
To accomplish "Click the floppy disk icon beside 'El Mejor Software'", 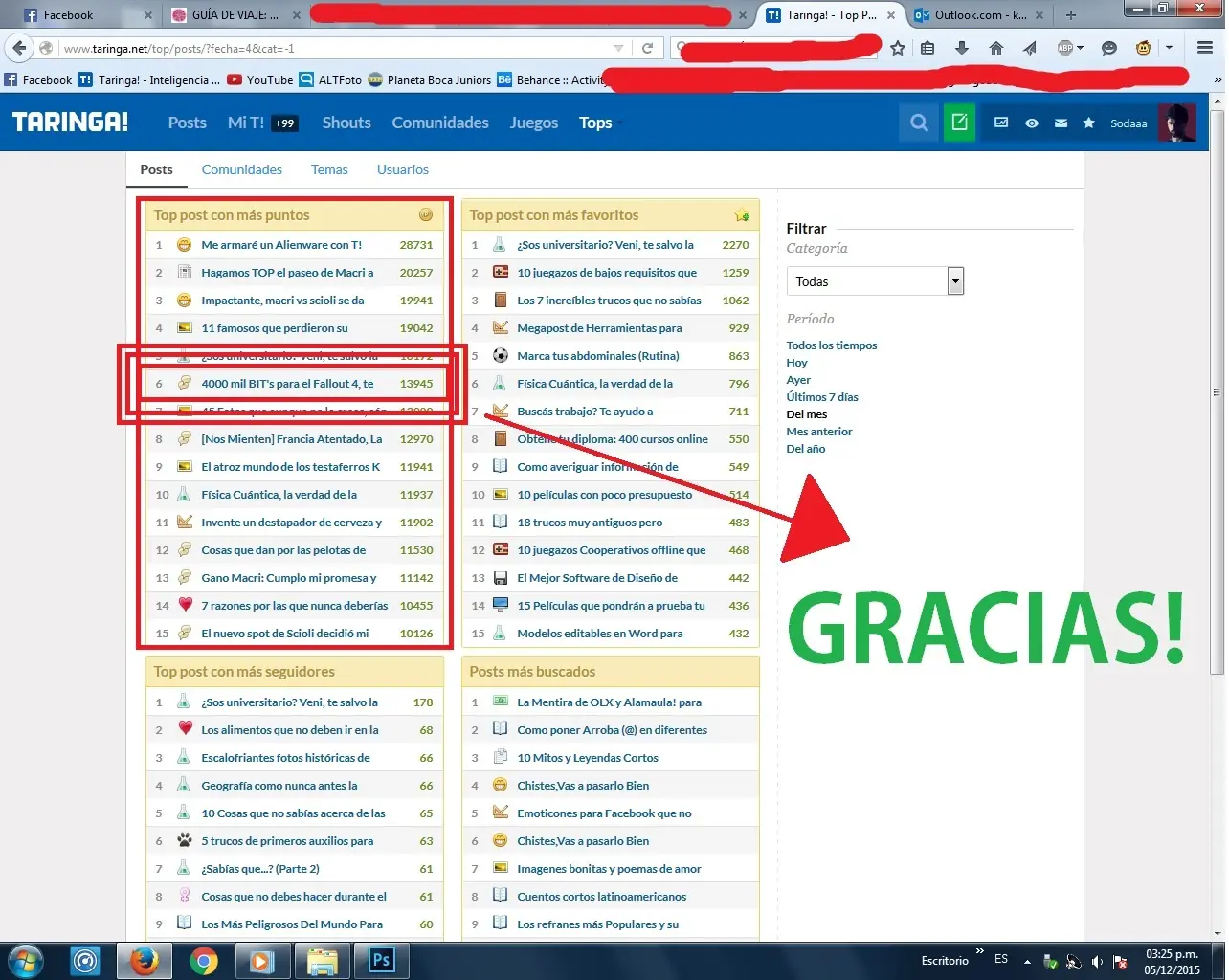I will click(501, 578).
